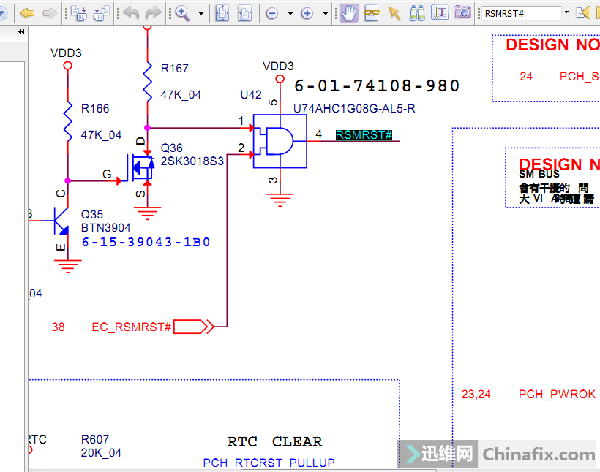
Task: Click the glasses read mode icon
Action: pos(372,13)
